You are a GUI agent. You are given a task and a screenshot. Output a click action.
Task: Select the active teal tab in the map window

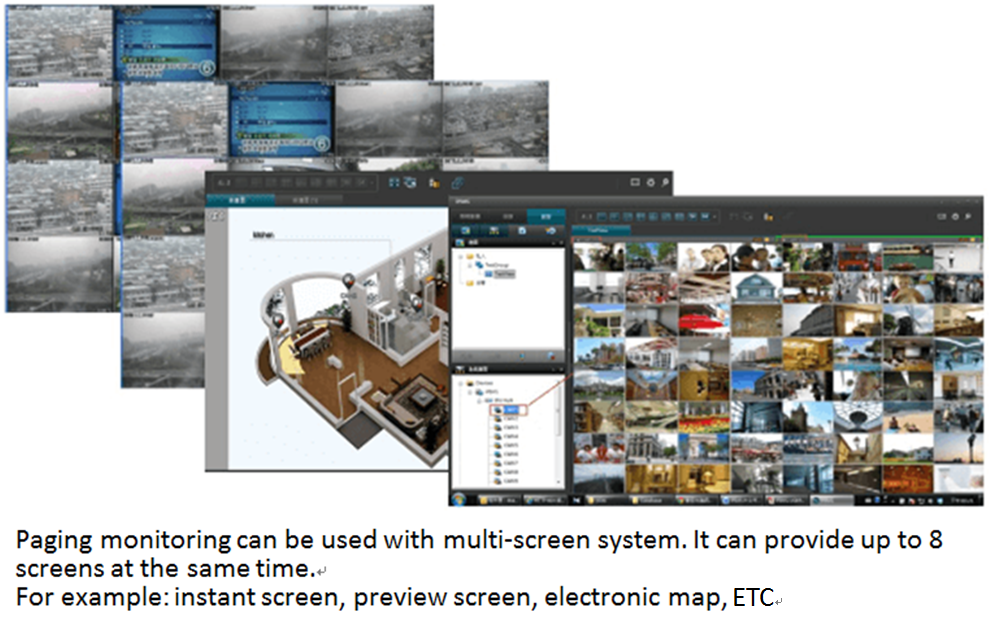point(240,200)
